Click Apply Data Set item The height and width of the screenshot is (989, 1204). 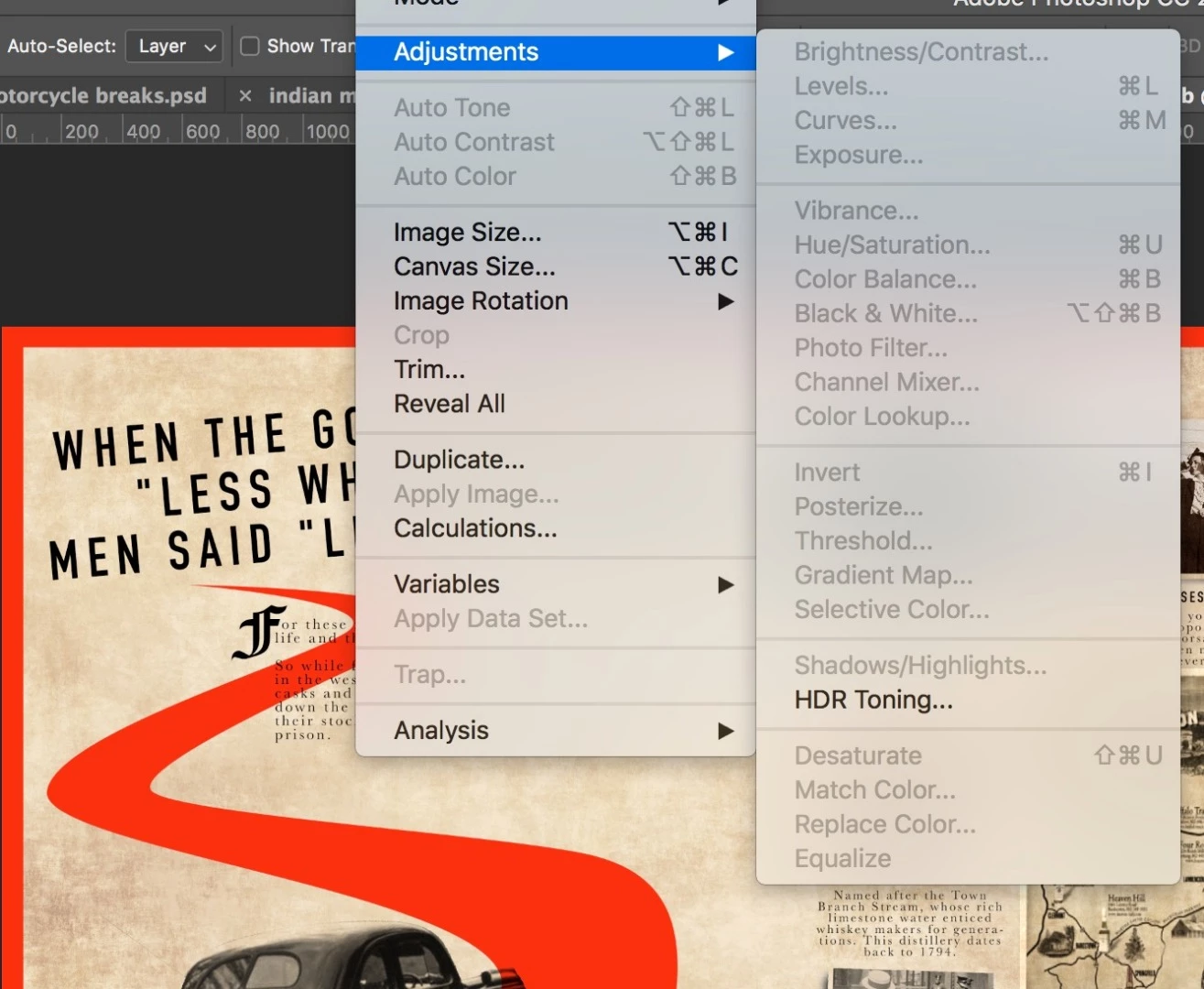(x=556, y=619)
